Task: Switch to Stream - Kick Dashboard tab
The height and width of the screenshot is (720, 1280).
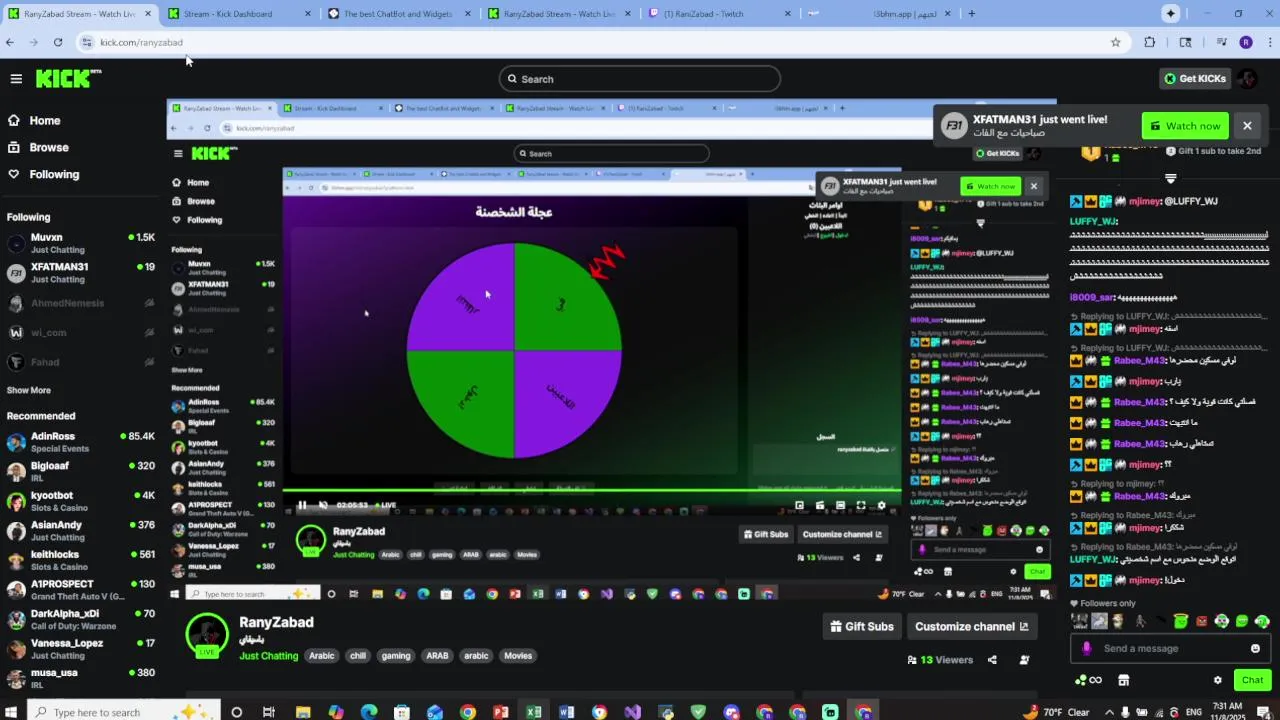Action: coord(241,14)
